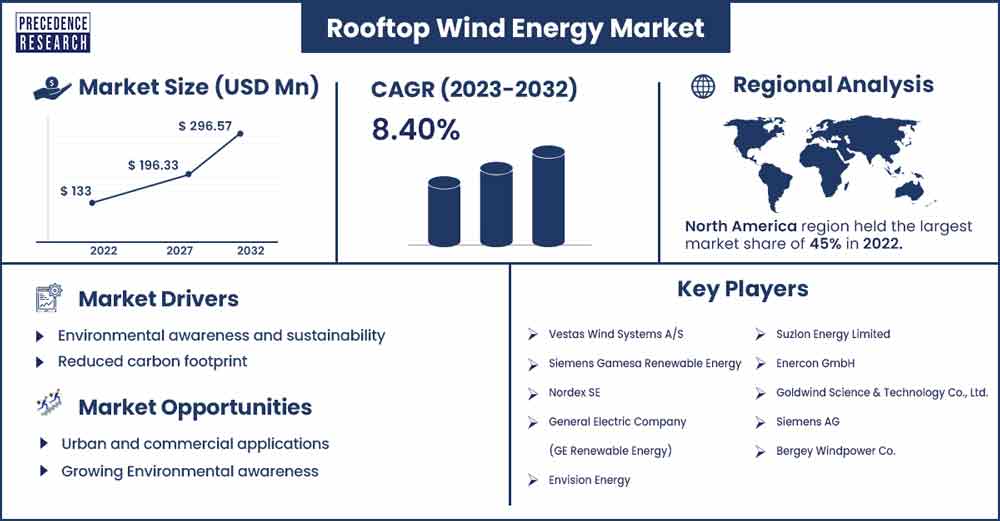This screenshot has width=1000, height=521.
Task: Click the Regional Analysis heading
Action: [x=833, y=85]
